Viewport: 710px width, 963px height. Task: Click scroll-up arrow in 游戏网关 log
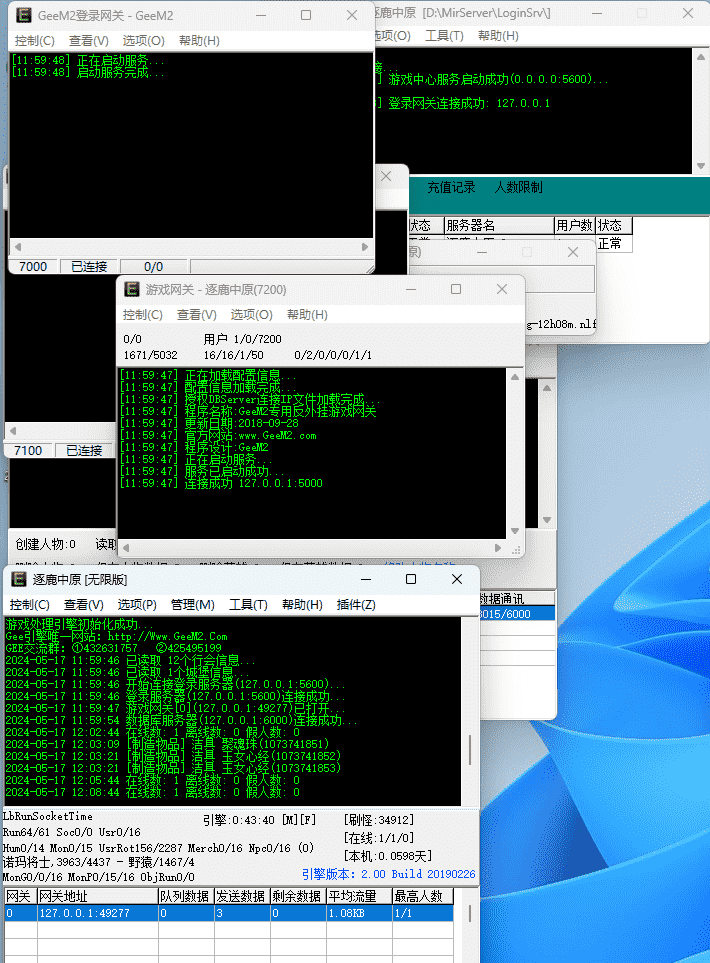(515, 376)
